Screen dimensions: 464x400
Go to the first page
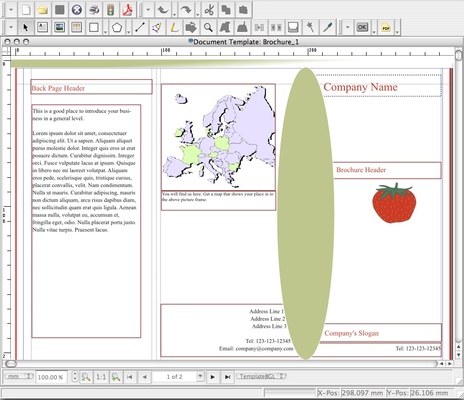[130, 377]
